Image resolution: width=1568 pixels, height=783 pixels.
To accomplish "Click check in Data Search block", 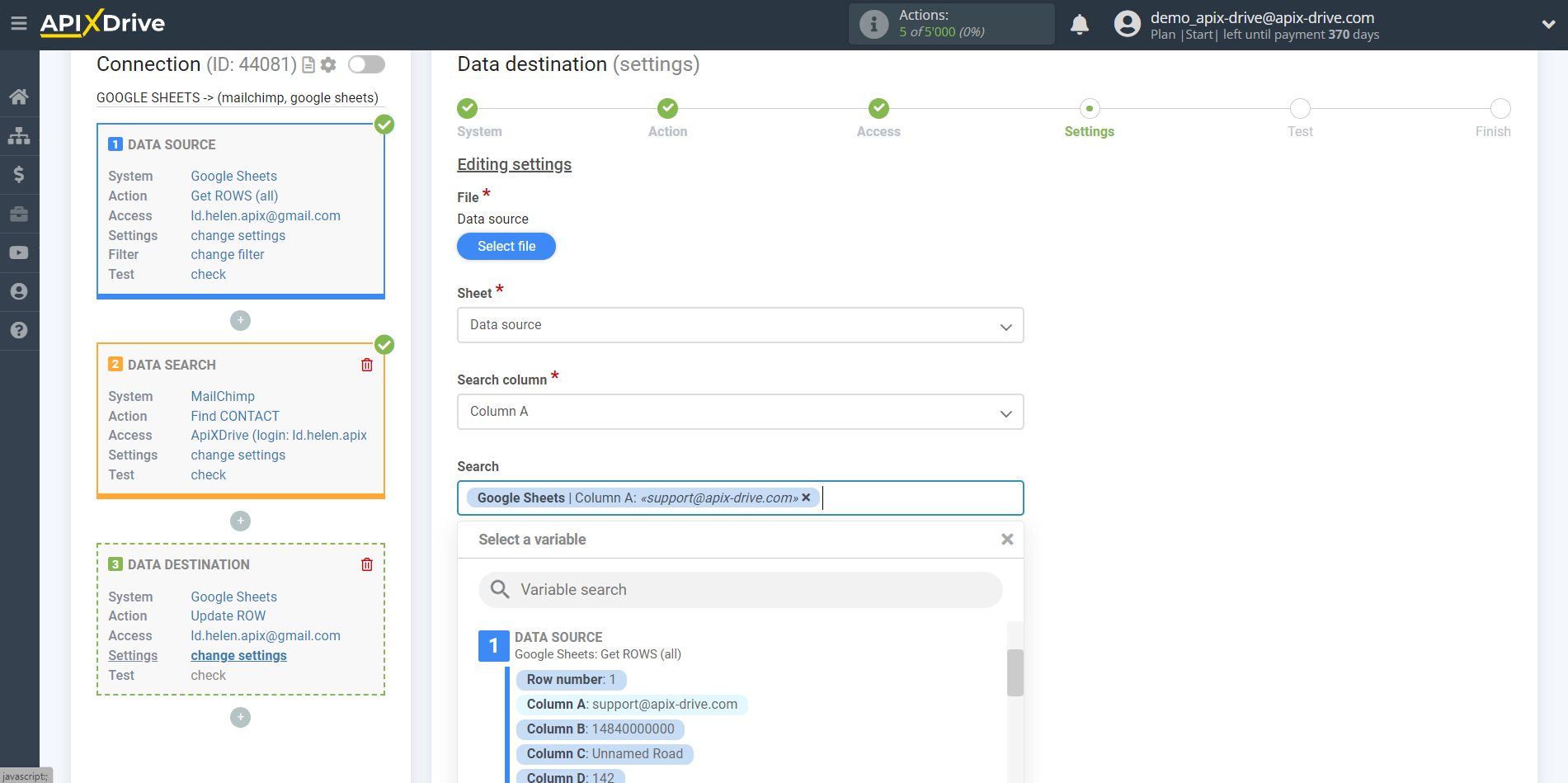I will coord(209,474).
